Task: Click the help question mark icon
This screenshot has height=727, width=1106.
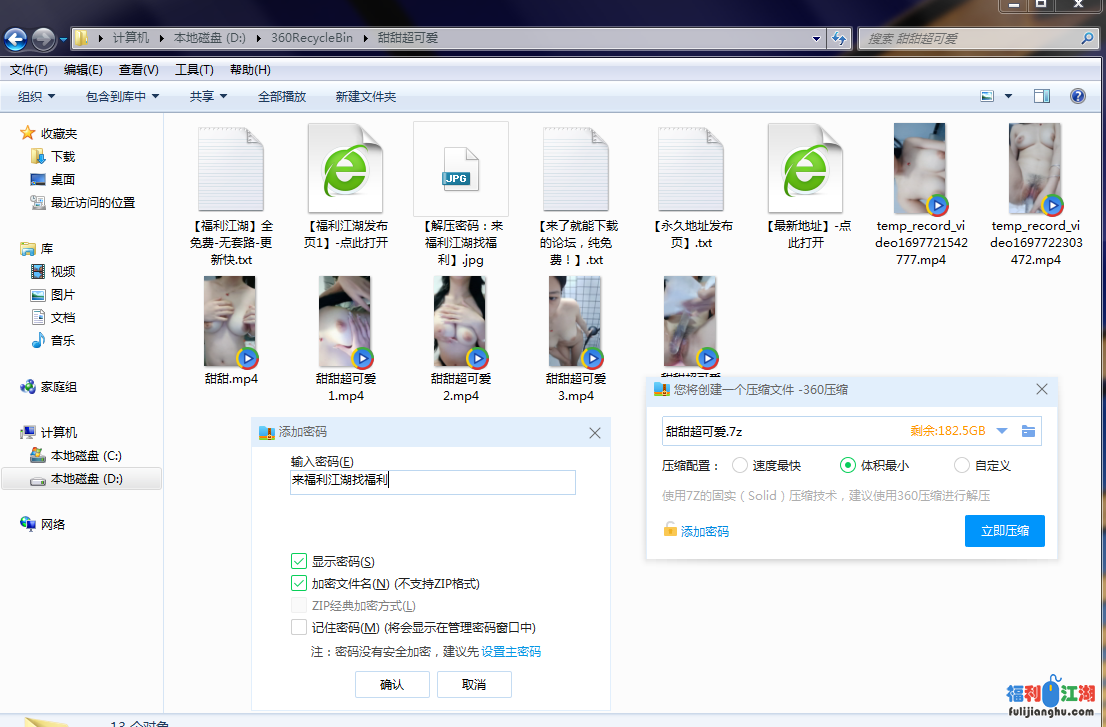Action: point(1078,96)
